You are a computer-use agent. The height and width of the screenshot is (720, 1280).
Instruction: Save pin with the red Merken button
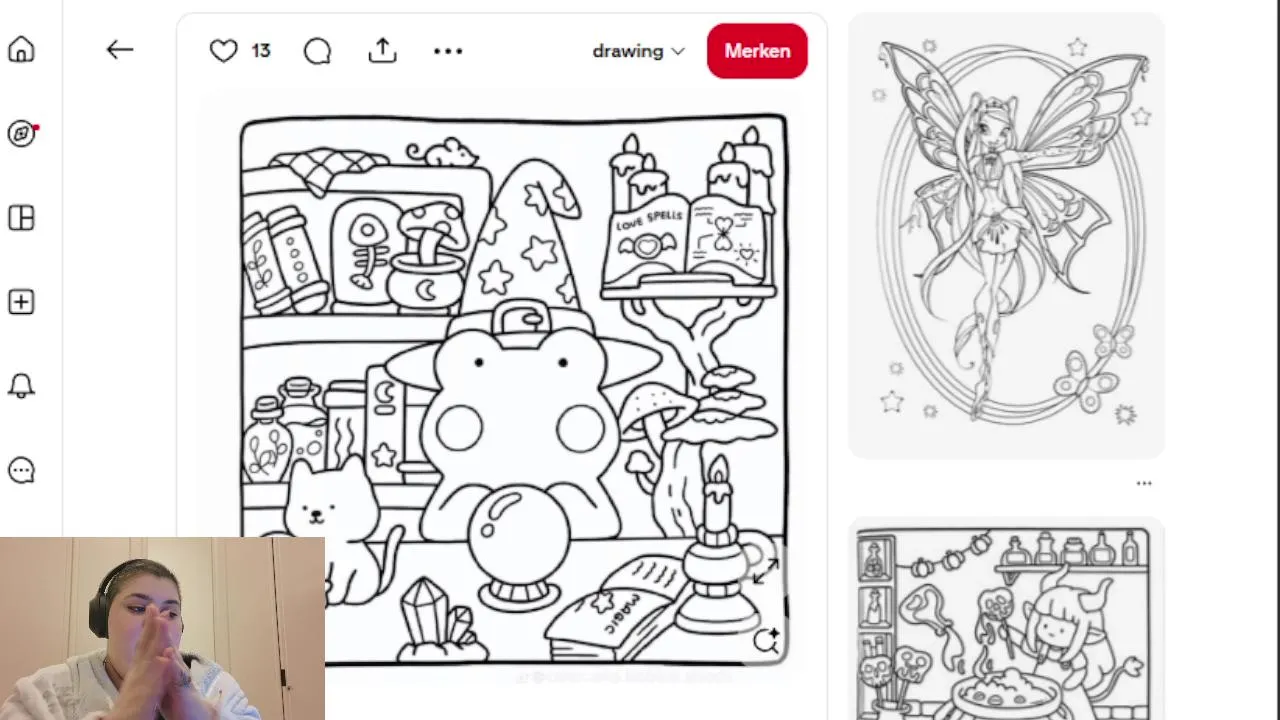[x=757, y=51]
